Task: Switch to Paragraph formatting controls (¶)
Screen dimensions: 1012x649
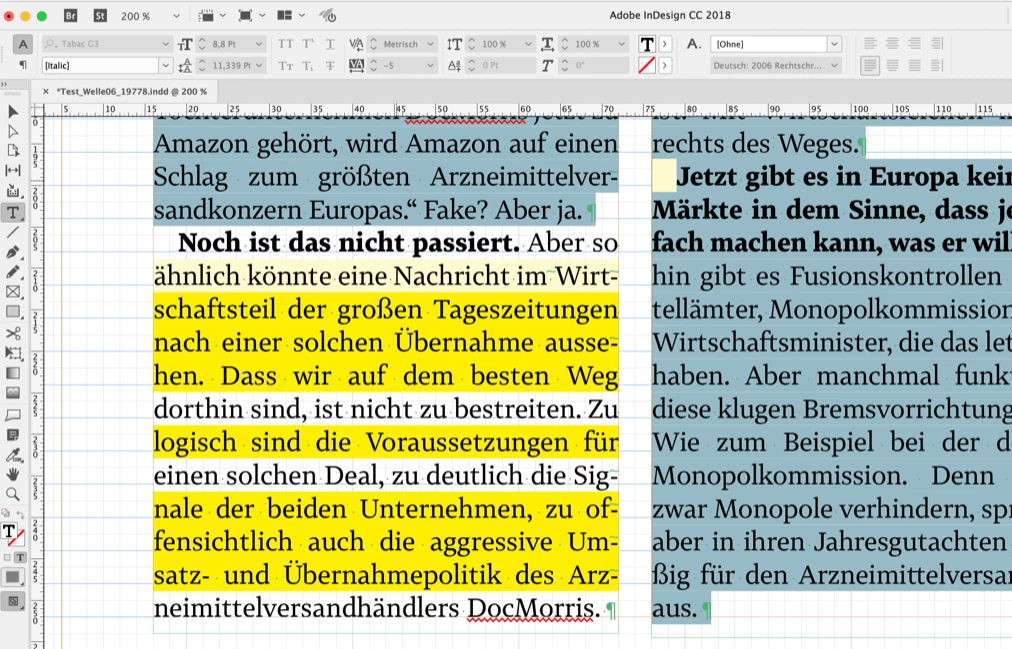Action: [x=23, y=65]
